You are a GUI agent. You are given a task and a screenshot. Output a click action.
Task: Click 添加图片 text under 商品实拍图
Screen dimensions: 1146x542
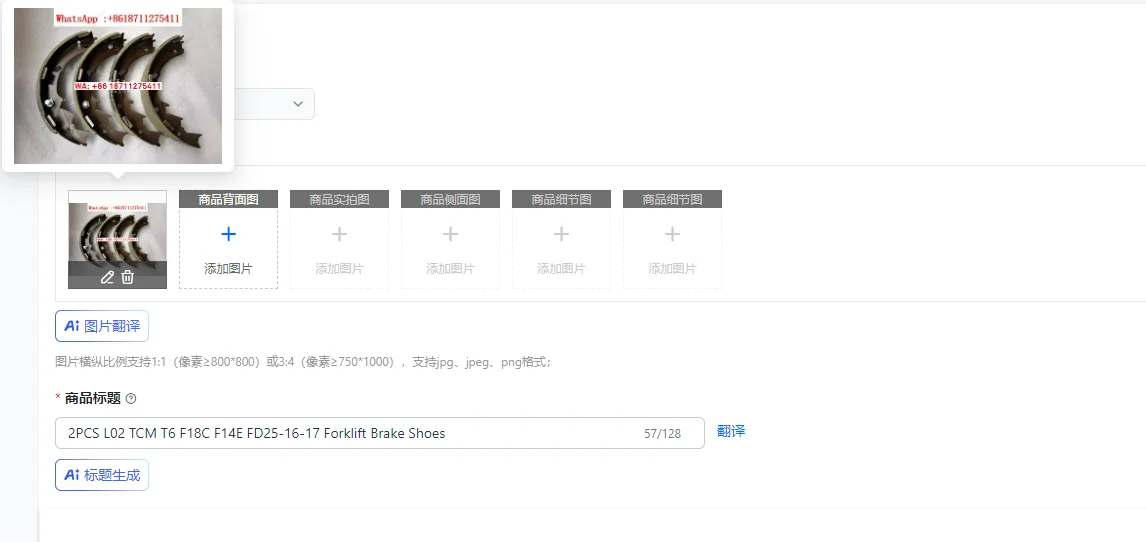coord(339,269)
